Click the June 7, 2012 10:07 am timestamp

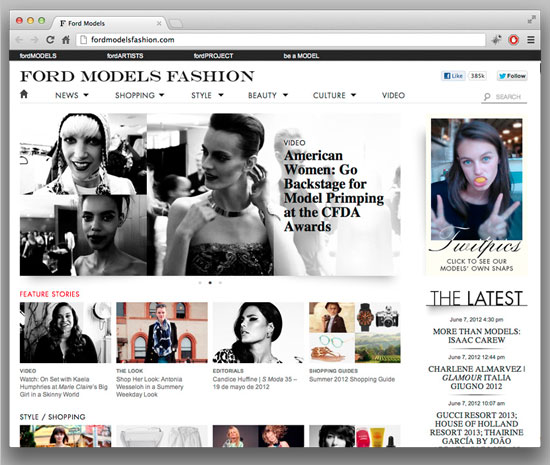(476, 403)
